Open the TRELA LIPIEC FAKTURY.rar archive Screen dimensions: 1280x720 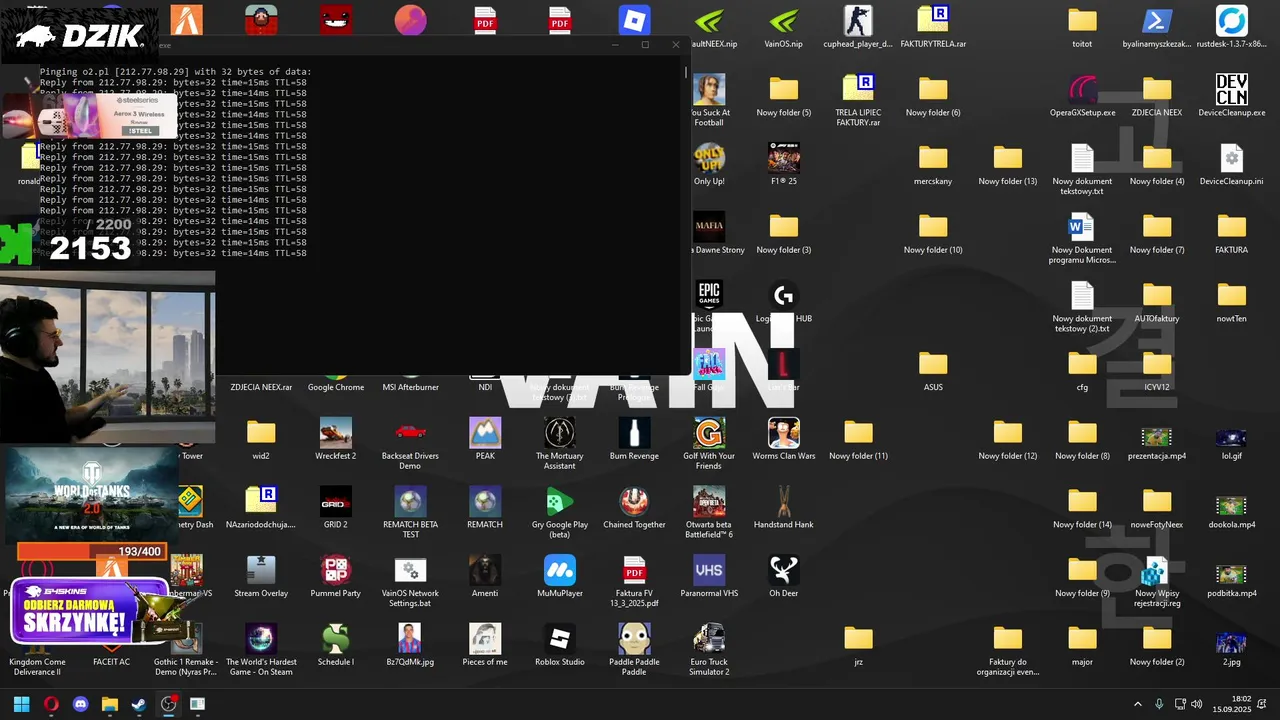click(x=858, y=100)
